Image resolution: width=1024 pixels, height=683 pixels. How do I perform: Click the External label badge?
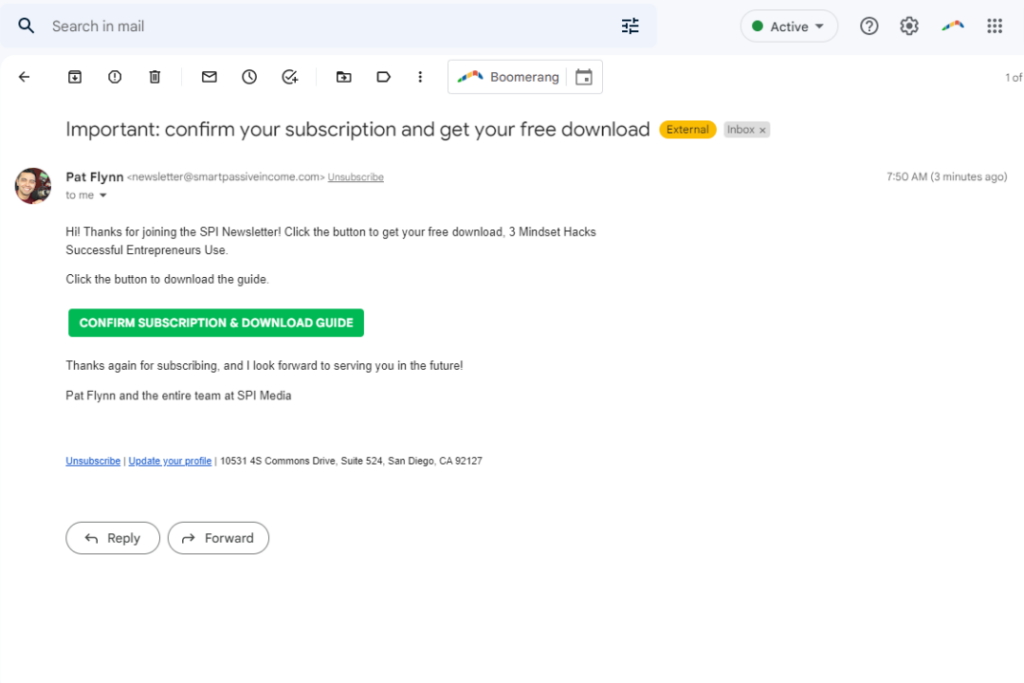[x=688, y=129]
